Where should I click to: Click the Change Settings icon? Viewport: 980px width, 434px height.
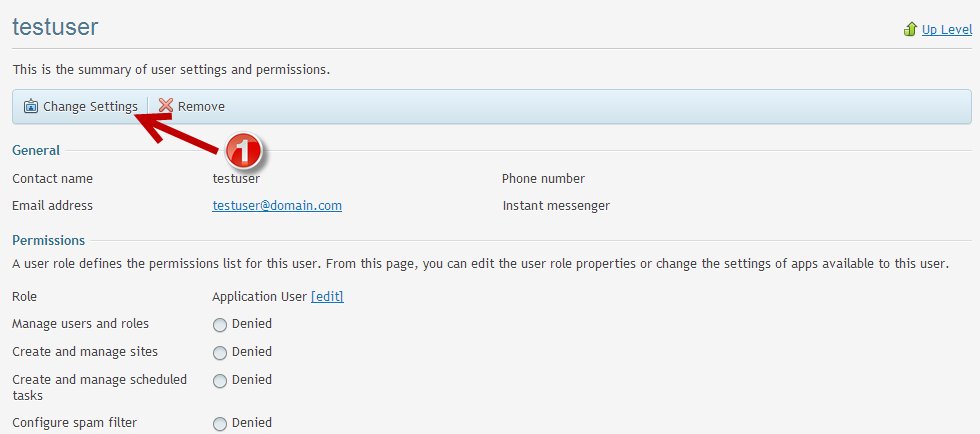coord(31,106)
